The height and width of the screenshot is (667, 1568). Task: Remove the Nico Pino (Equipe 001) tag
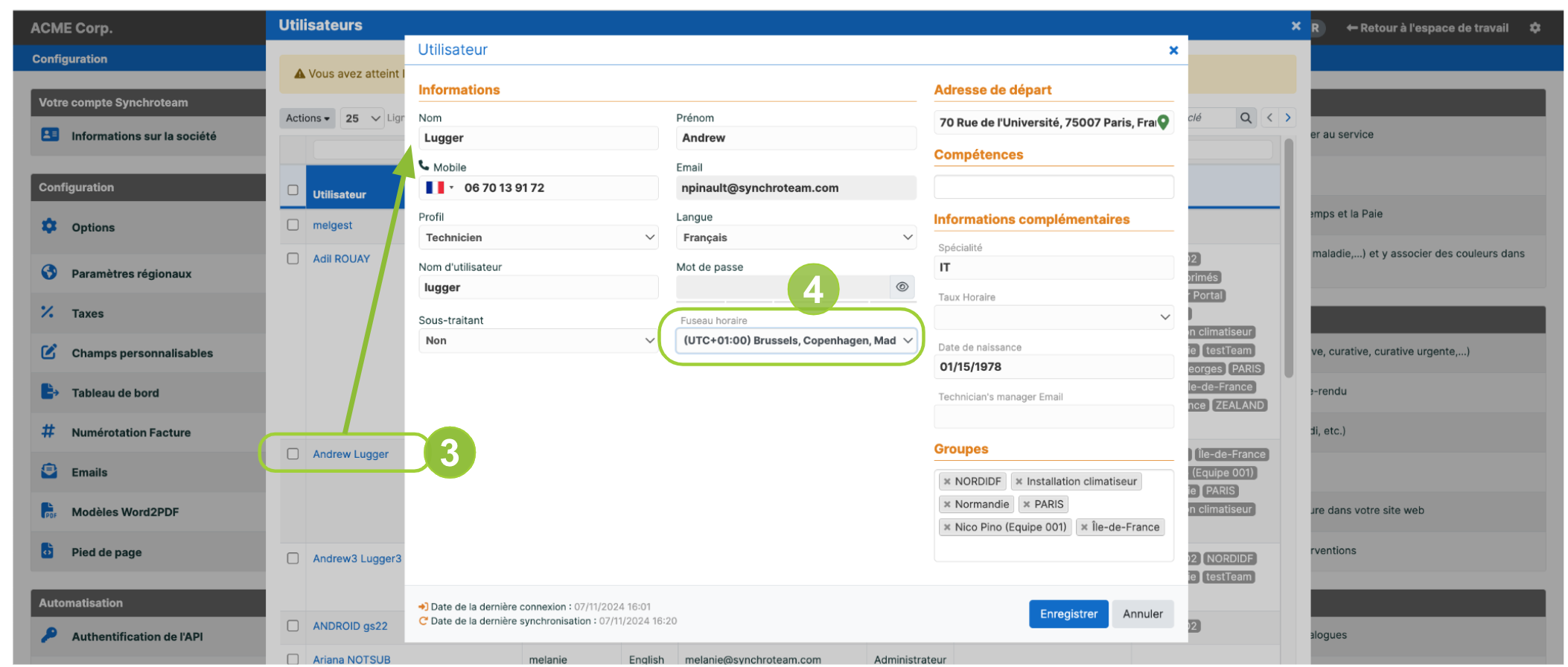(947, 527)
